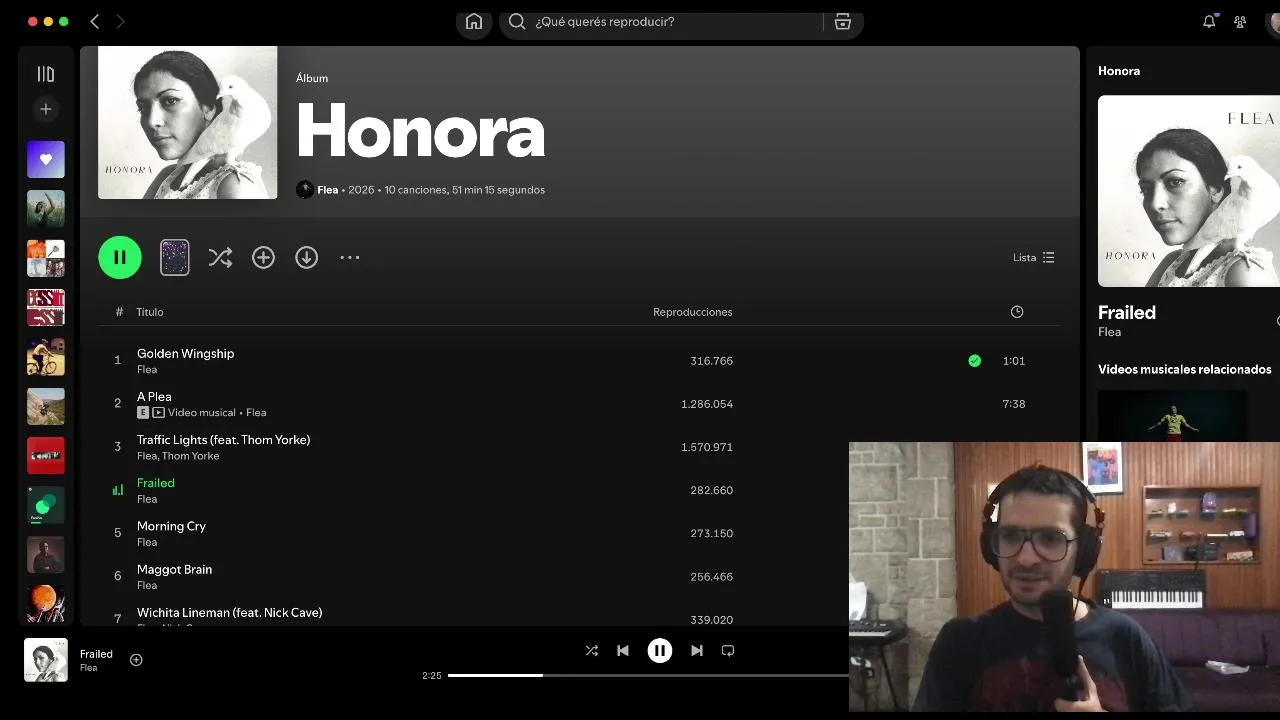The image size is (1280, 720).
Task: Enable shuffle for the Honora album
Action: click(x=220, y=257)
